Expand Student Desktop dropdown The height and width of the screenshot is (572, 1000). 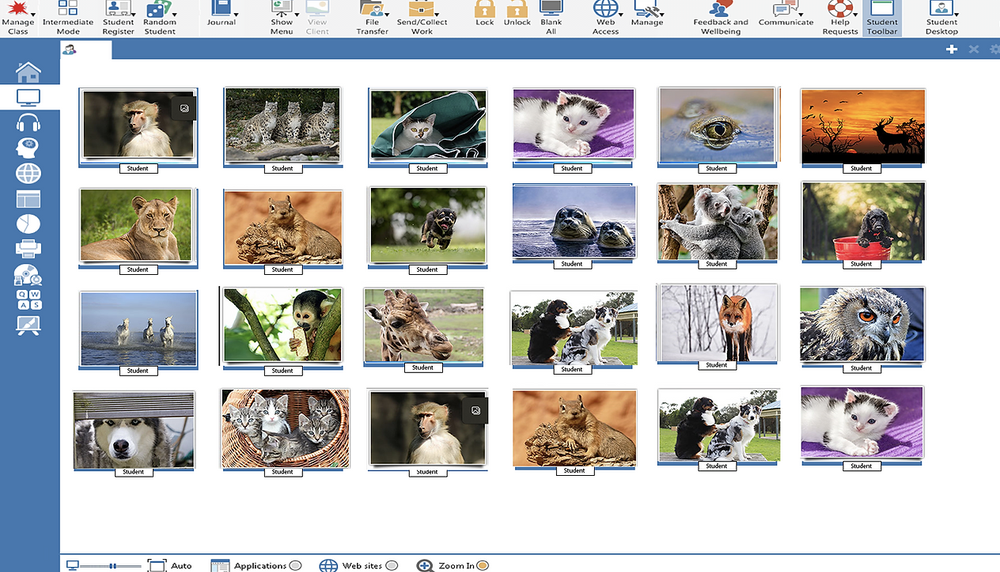pyautogui.click(x=957, y=14)
